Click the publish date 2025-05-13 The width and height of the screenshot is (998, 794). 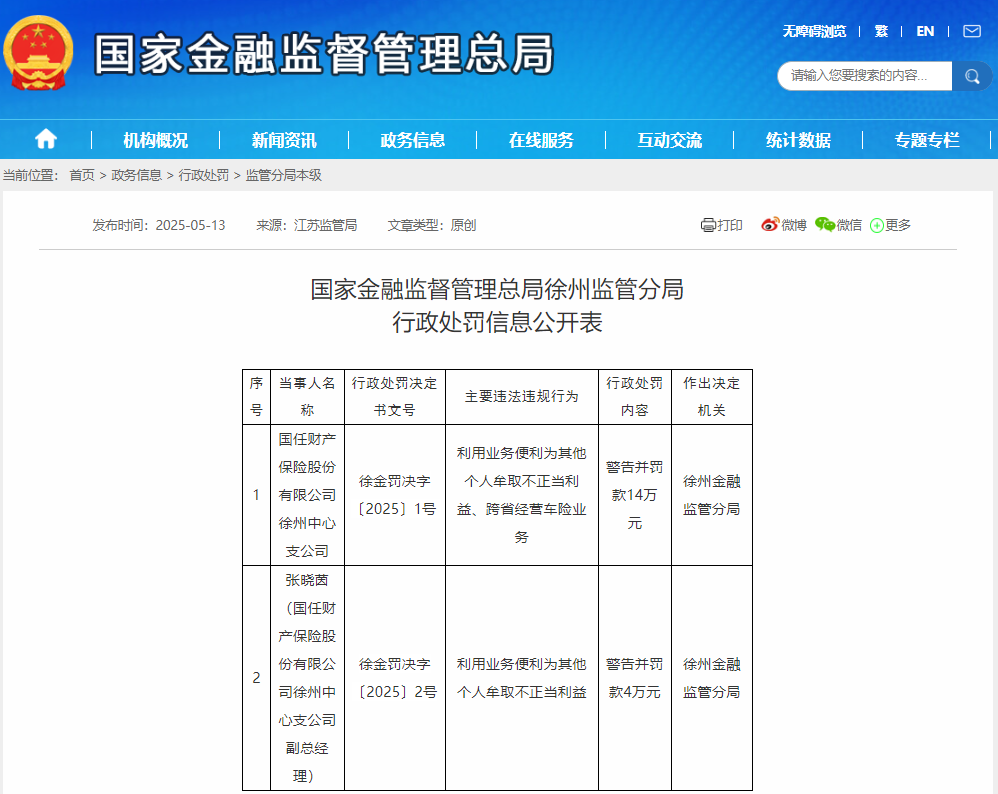pos(190,225)
